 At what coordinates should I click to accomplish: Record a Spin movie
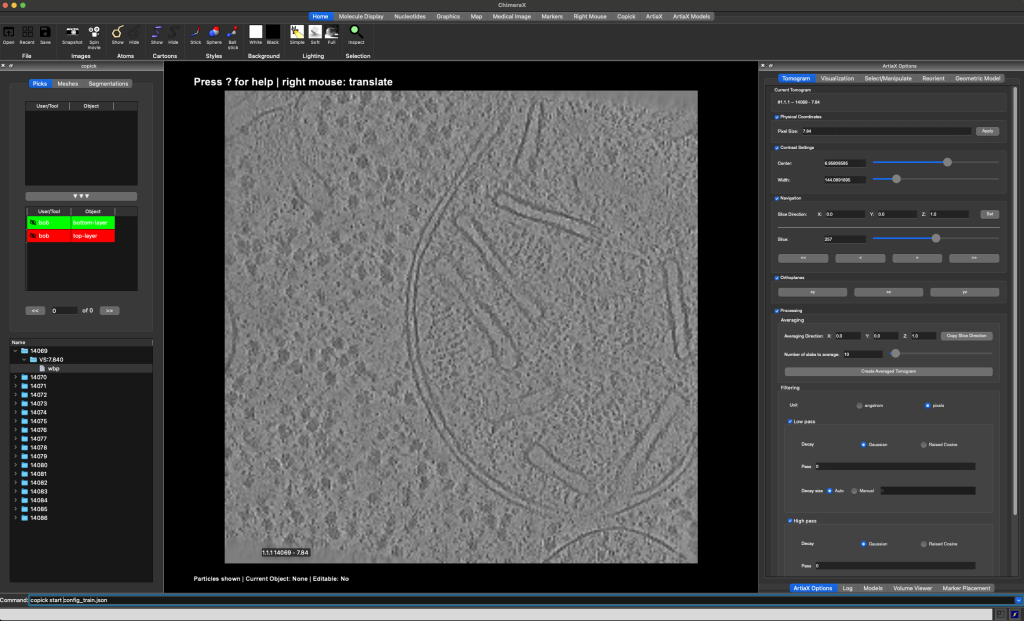(94, 37)
